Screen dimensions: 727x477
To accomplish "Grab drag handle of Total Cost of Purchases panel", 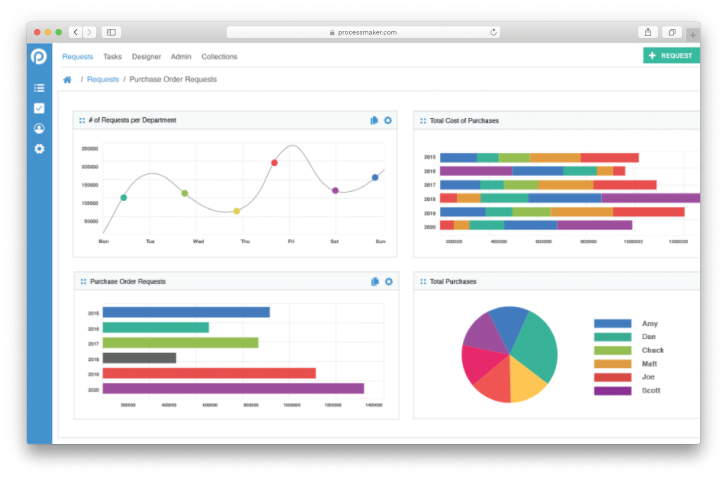I will 423,121.
